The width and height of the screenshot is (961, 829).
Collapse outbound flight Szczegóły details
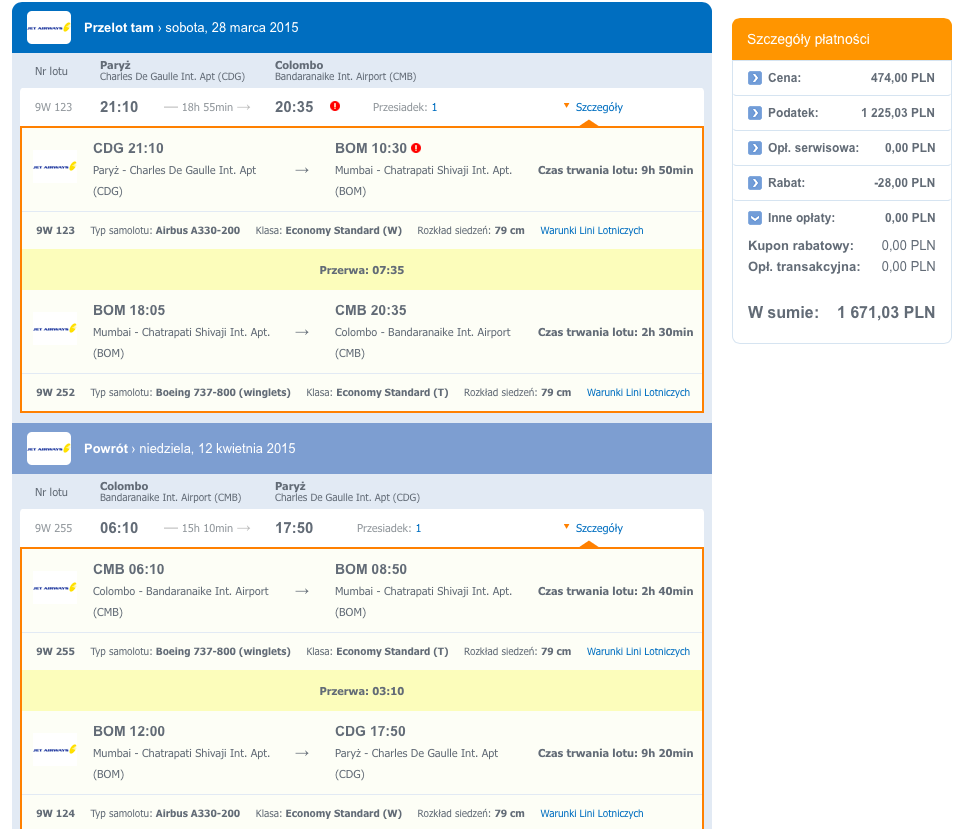[593, 107]
